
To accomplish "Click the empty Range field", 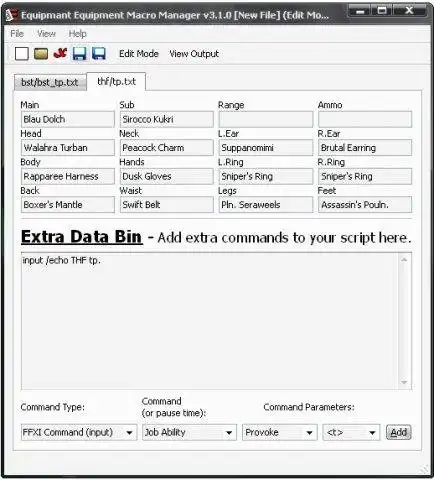I will [x=266, y=119].
